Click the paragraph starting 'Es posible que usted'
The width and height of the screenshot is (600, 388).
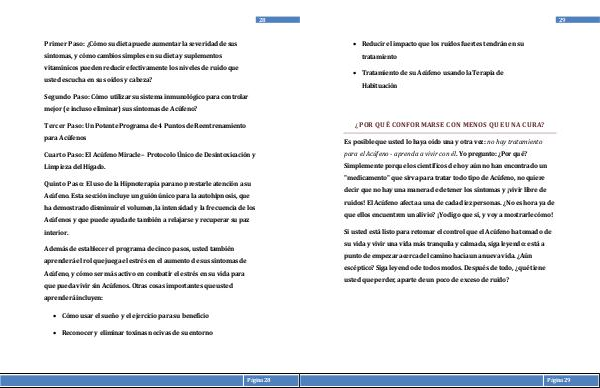449,178
